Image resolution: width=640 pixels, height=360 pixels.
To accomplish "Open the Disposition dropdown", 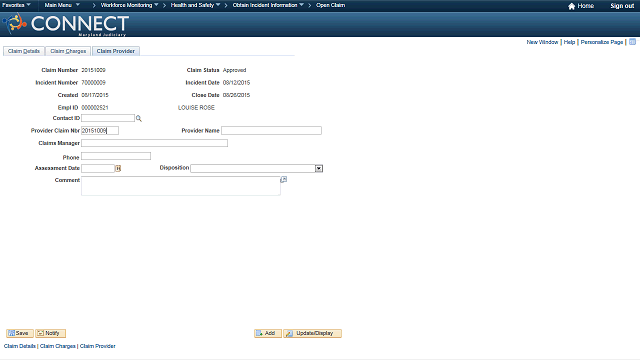I will pyautogui.click(x=319, y=169).
